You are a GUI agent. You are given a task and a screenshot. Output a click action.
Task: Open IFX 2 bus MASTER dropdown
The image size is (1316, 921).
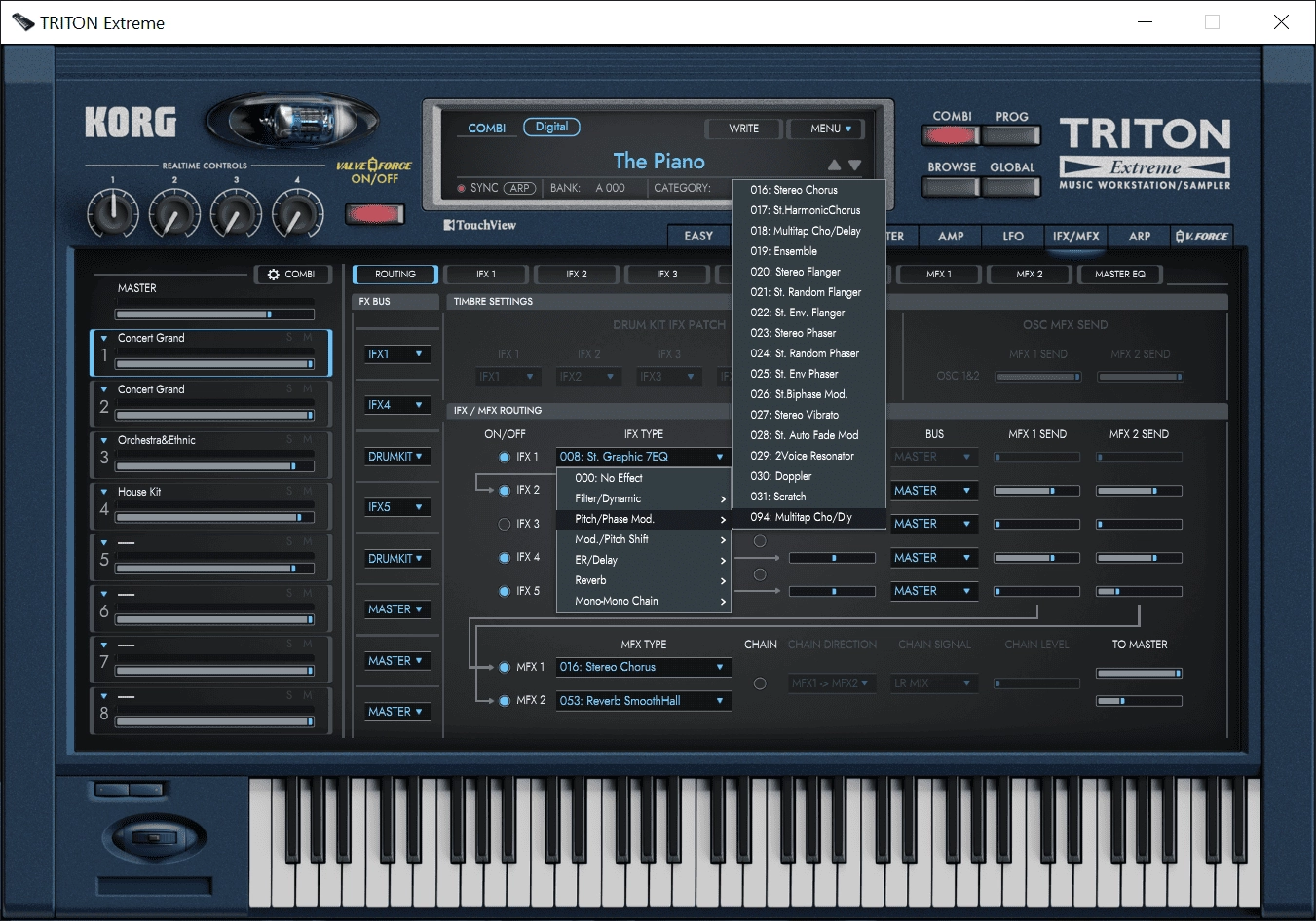point(933,491)
